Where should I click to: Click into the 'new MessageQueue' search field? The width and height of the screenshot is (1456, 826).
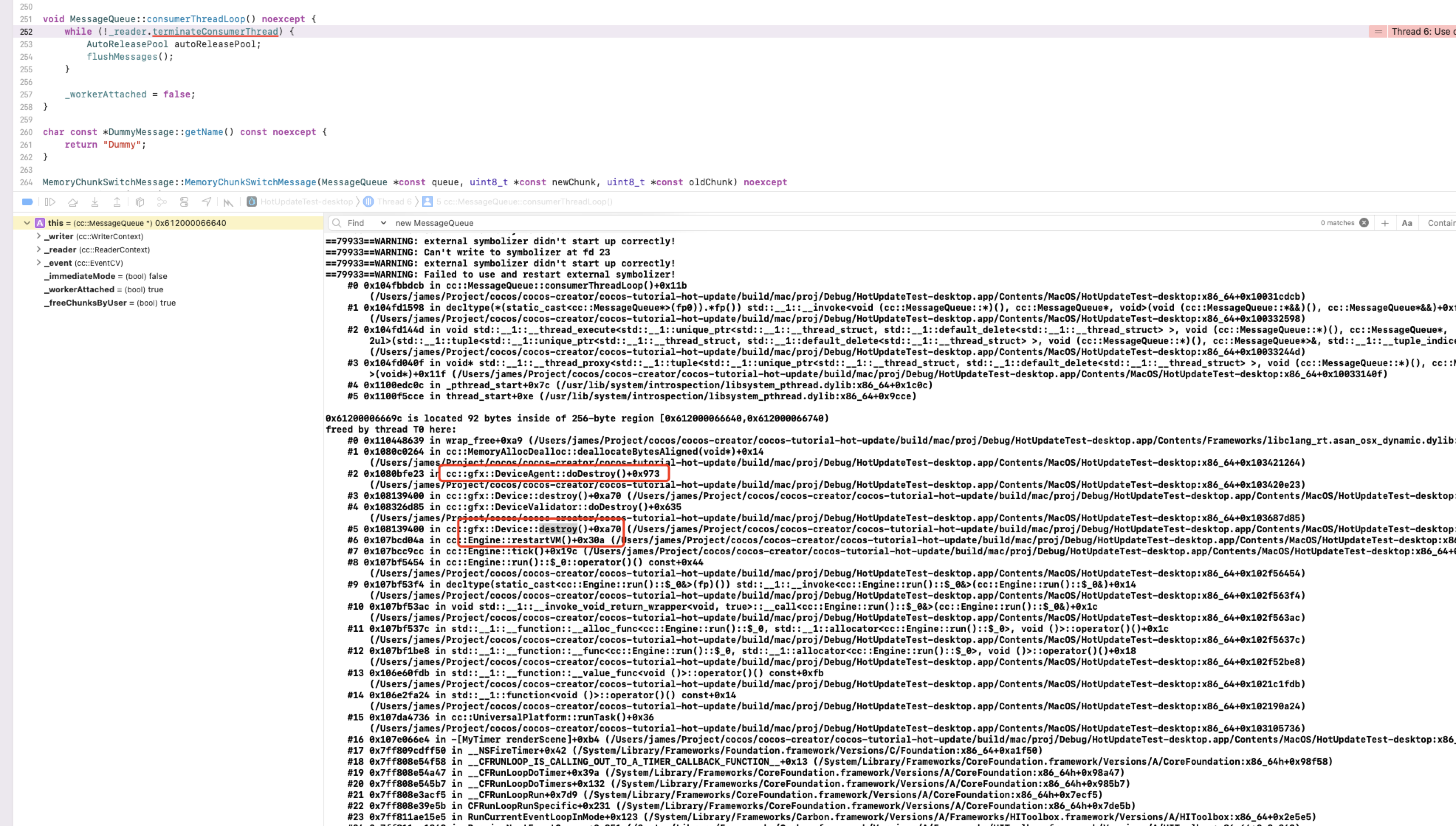pyautogui.click(x=851, y=223)
